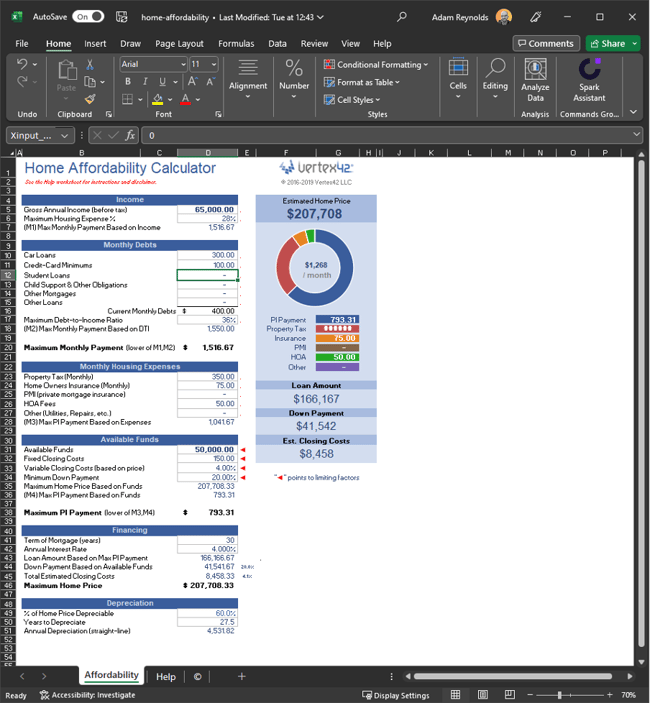Switch to the Review tab
Screen dimensions: 650x703
point(314,43)
